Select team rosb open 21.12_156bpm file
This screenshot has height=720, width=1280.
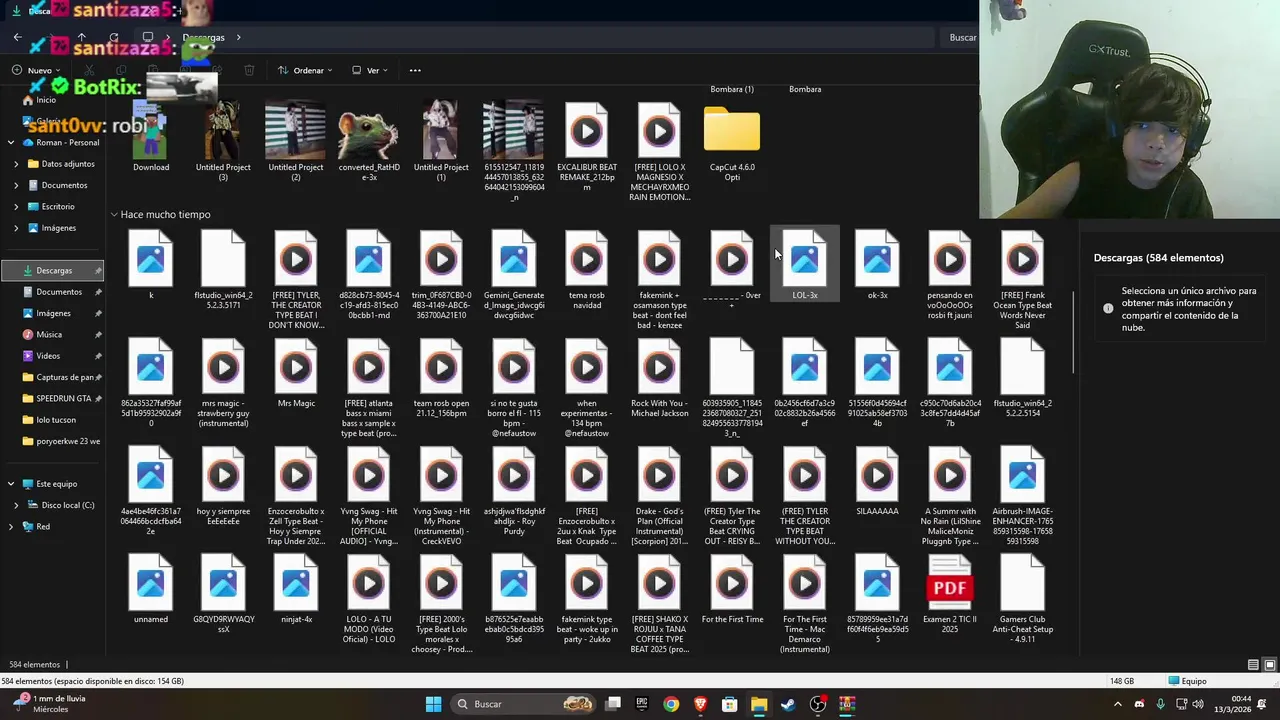click(441, 378)
